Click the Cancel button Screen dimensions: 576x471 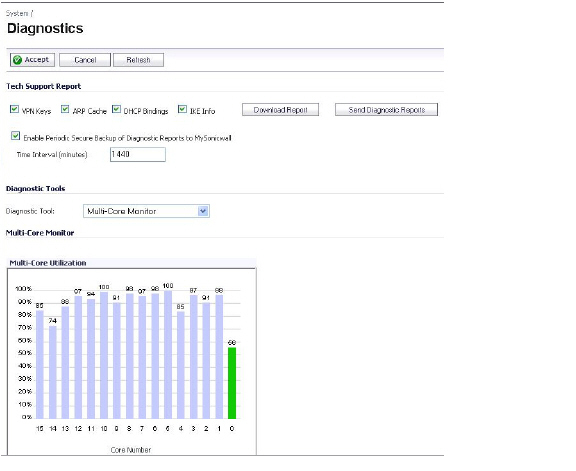coord(85,60)
